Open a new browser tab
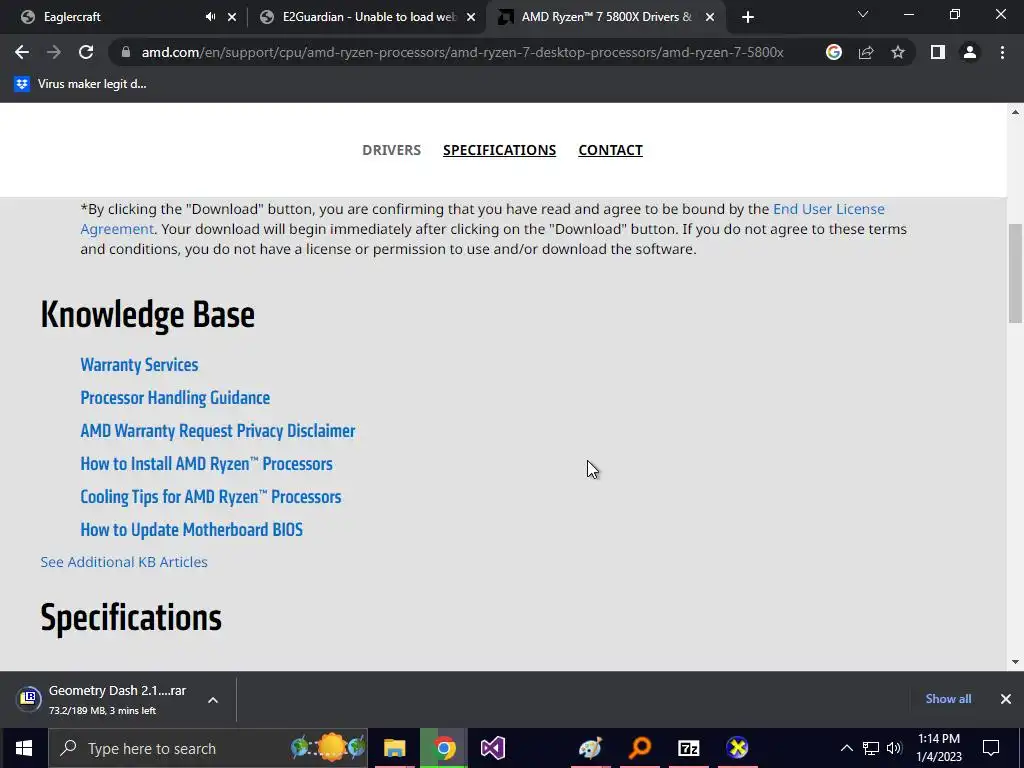Viewport: 1024px width, 768px height. 748,17
